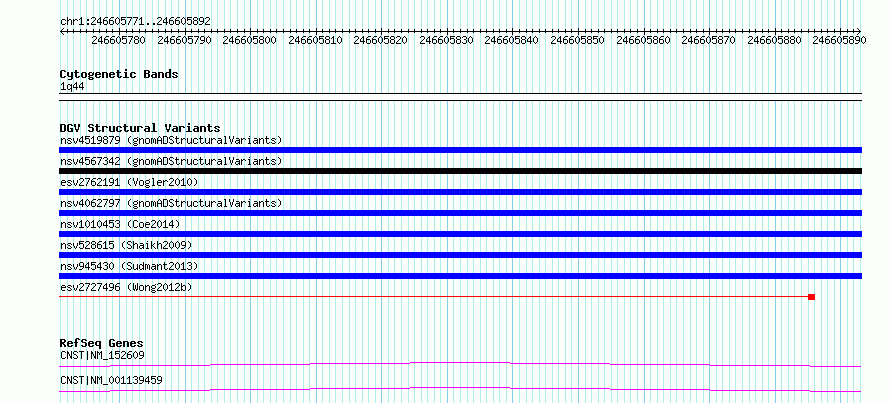The image size is (890, 403).
Task: Open transcript CNST|NM_001139459 label
Action: point(111,380)
